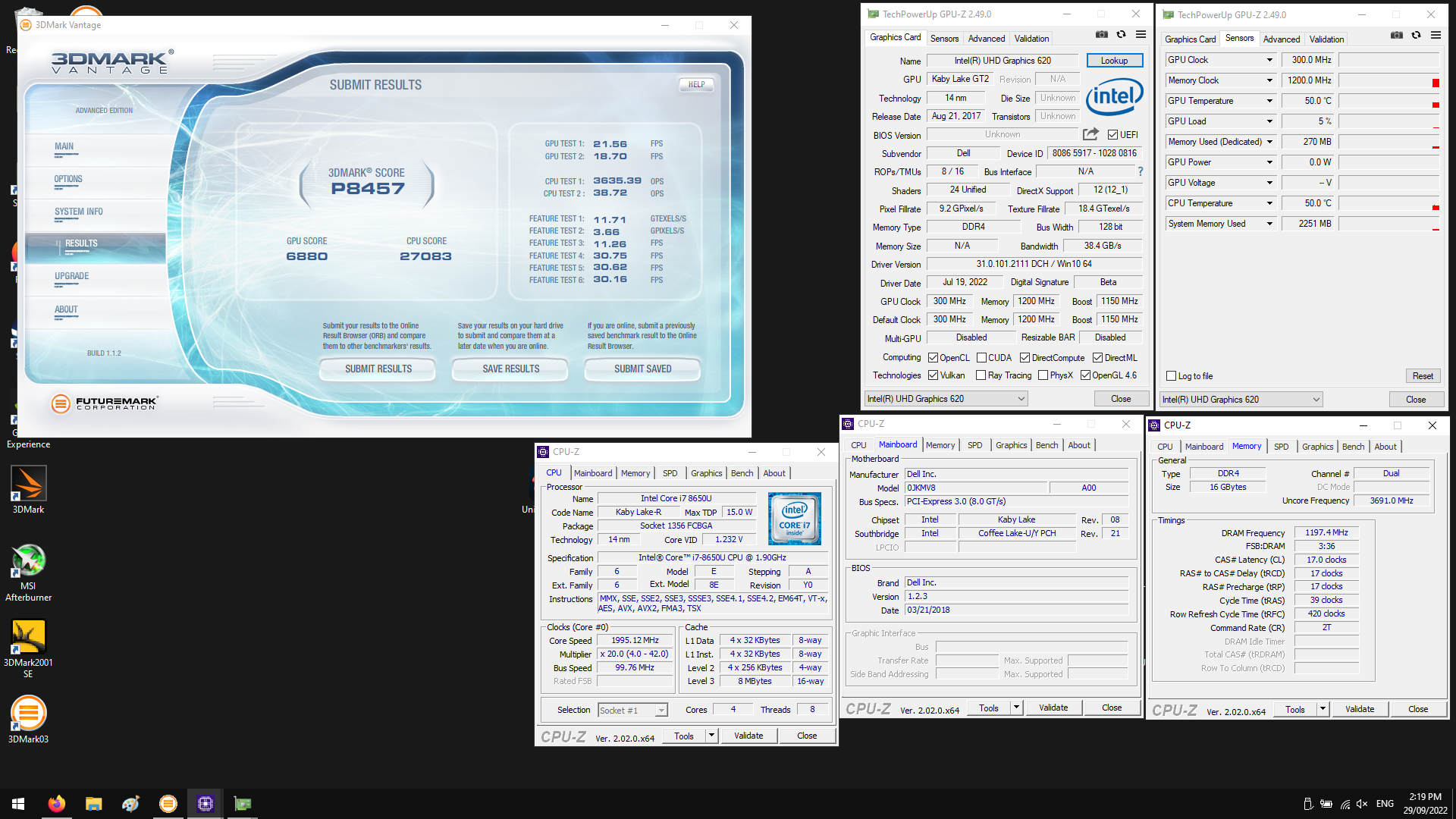Click Reset button in GPU-Z Sensors

click(x=1423, y=376)
